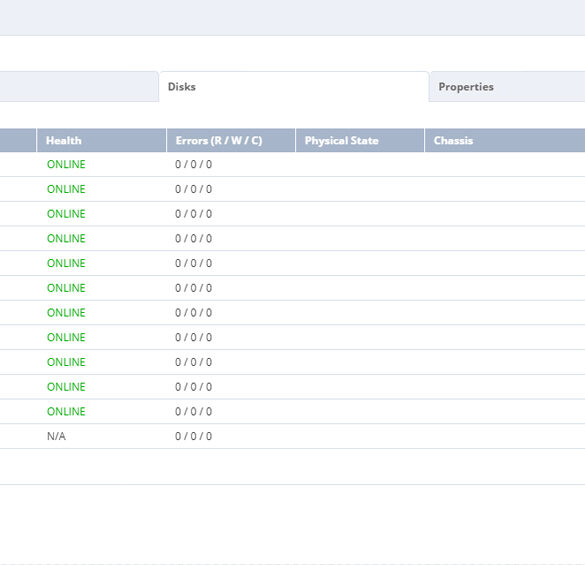Image resolution: width=585 pixels, height=565 pixels.
Task: Select the tenth ONLINE health status
Action: coord(66,387)
